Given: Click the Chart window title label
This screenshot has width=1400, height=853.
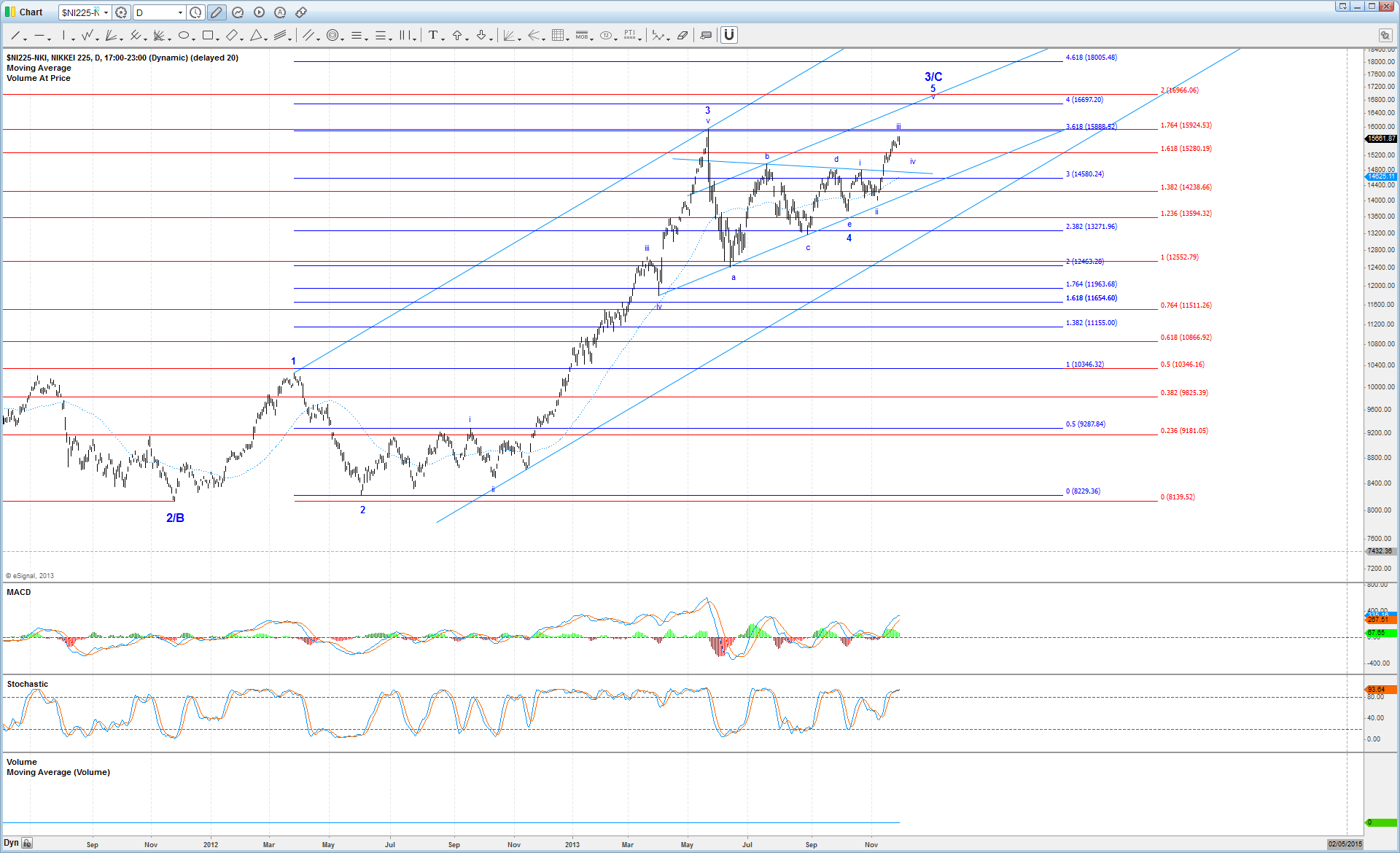Looking at the screenshot, I should point(31,12).
